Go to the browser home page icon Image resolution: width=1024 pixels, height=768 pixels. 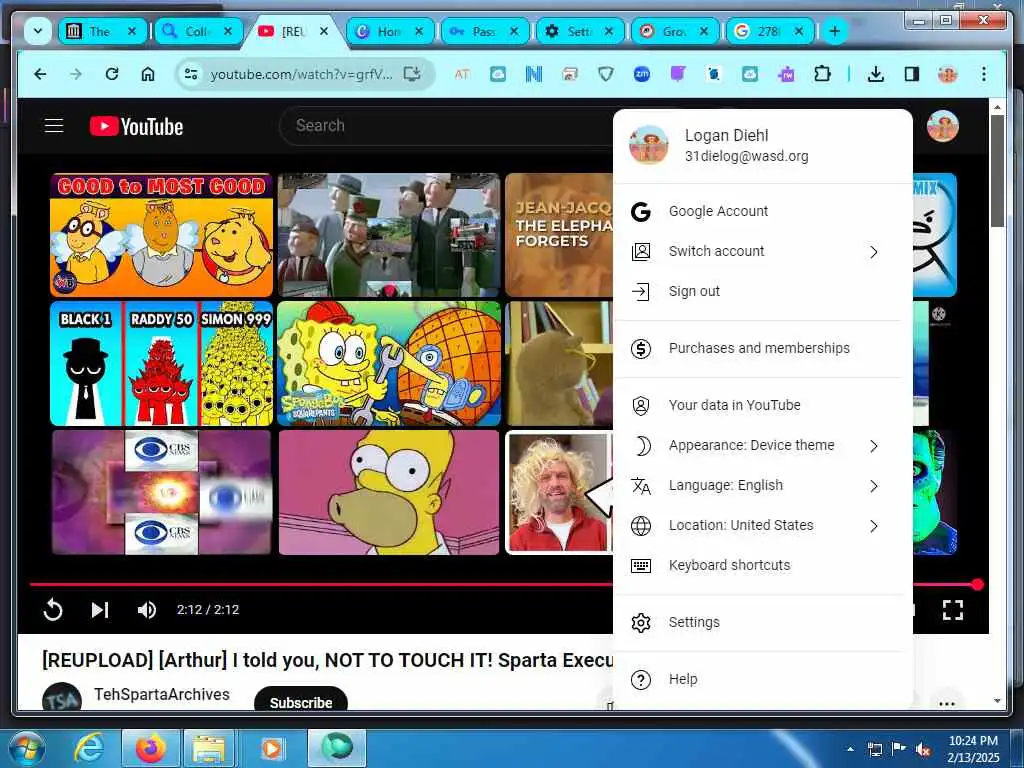[148, 74]
